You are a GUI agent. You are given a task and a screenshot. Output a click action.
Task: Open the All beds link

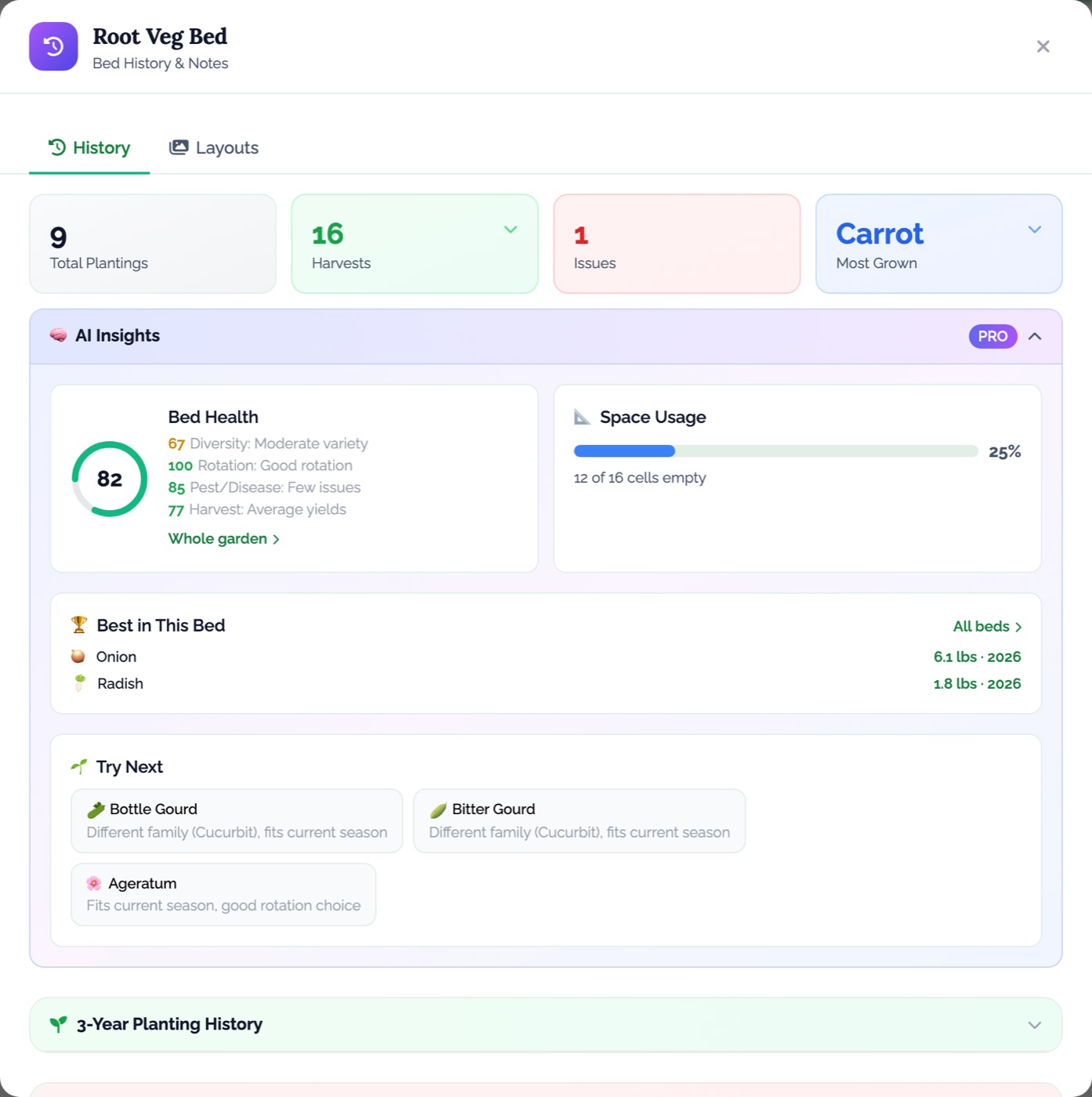[987, 627]
